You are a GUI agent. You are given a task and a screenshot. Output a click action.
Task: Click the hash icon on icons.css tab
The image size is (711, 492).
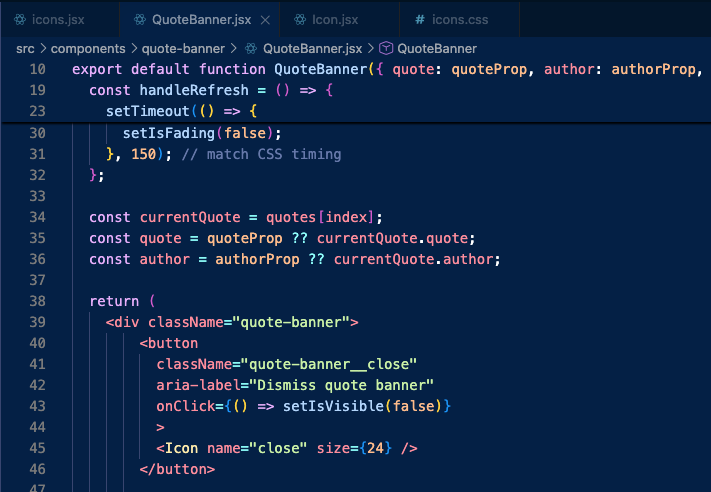click(420, 19)
